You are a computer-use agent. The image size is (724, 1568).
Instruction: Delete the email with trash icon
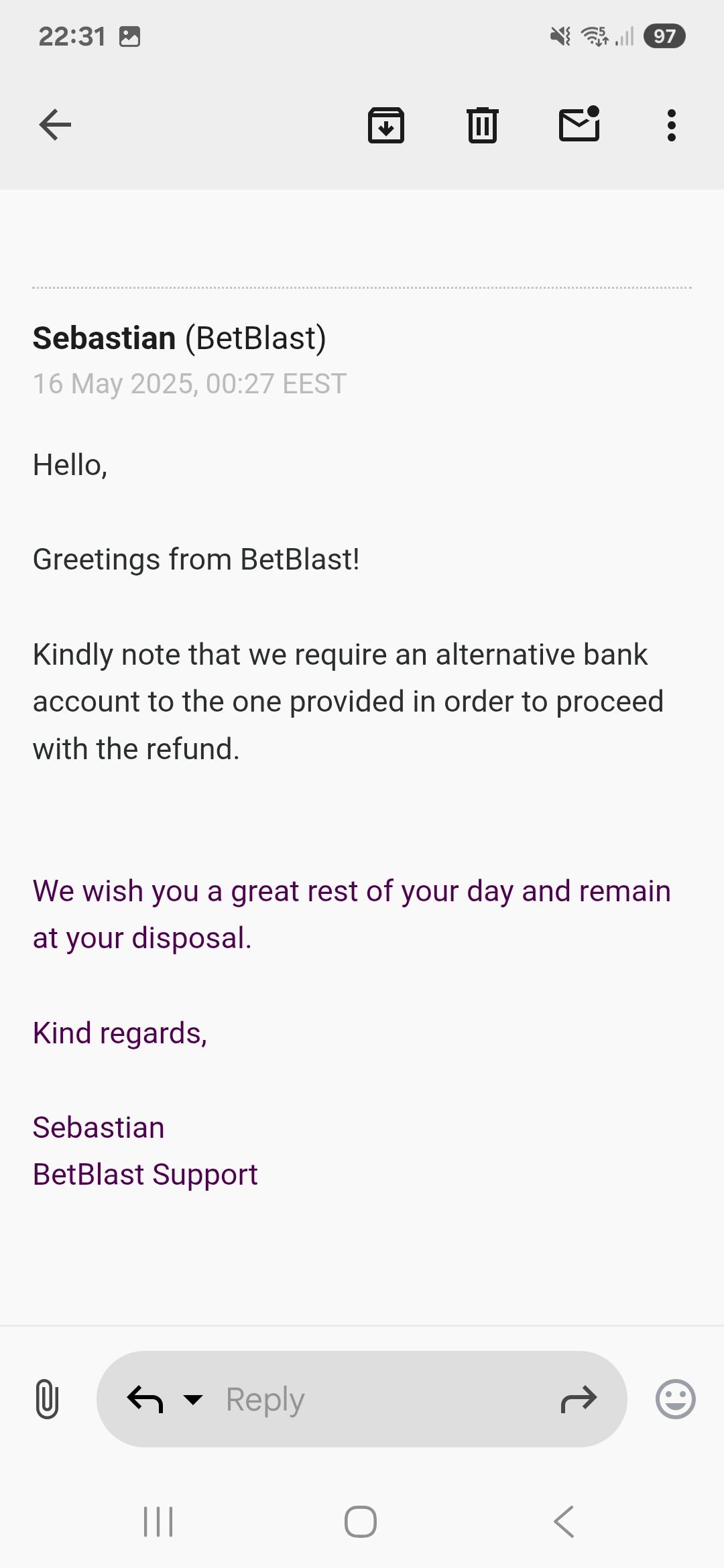(482, 125)
